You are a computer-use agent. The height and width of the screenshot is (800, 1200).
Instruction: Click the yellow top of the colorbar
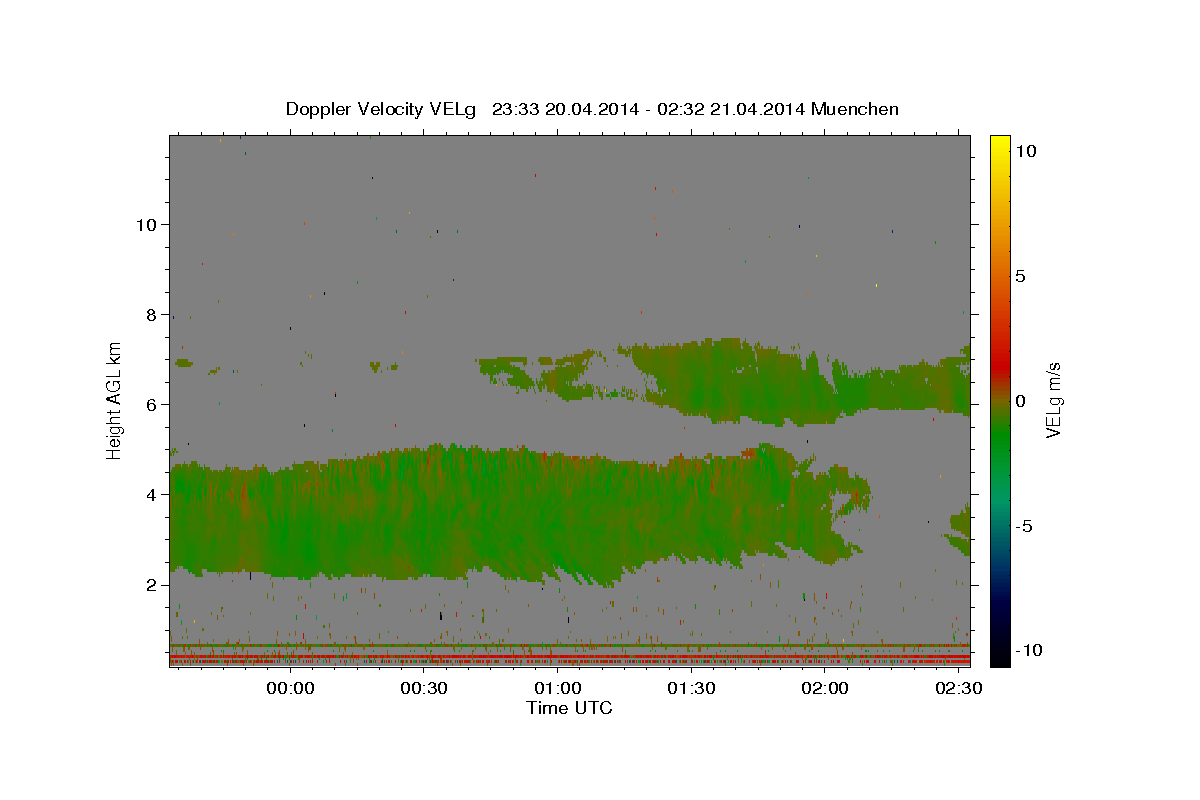1000,142
